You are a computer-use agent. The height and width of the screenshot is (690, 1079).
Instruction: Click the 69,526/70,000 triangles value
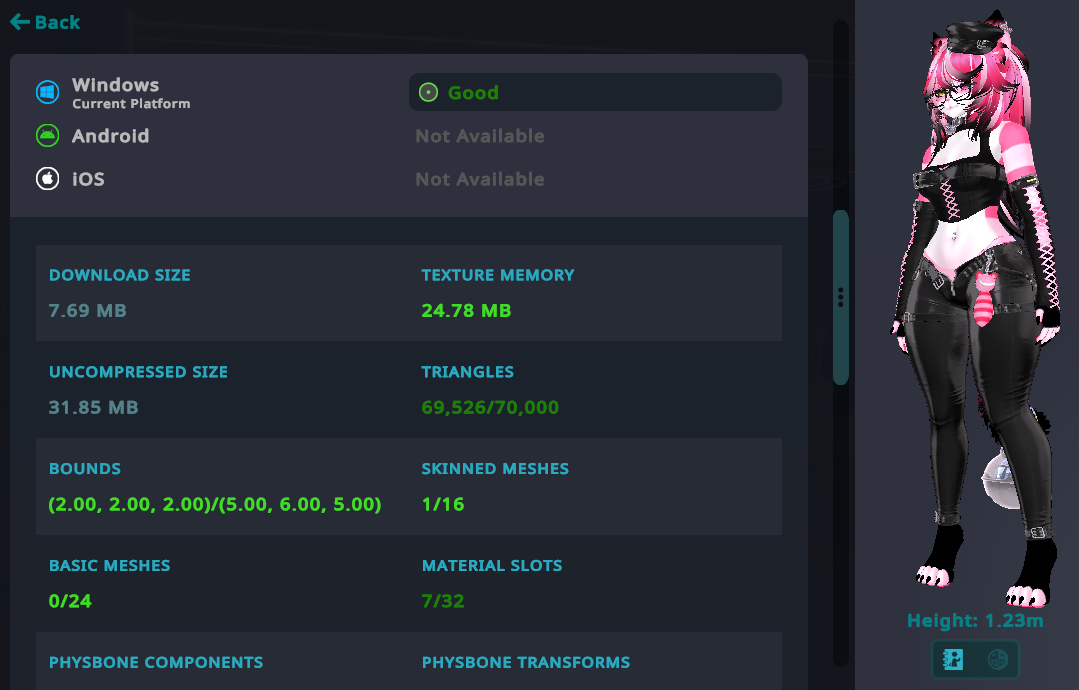490,408
